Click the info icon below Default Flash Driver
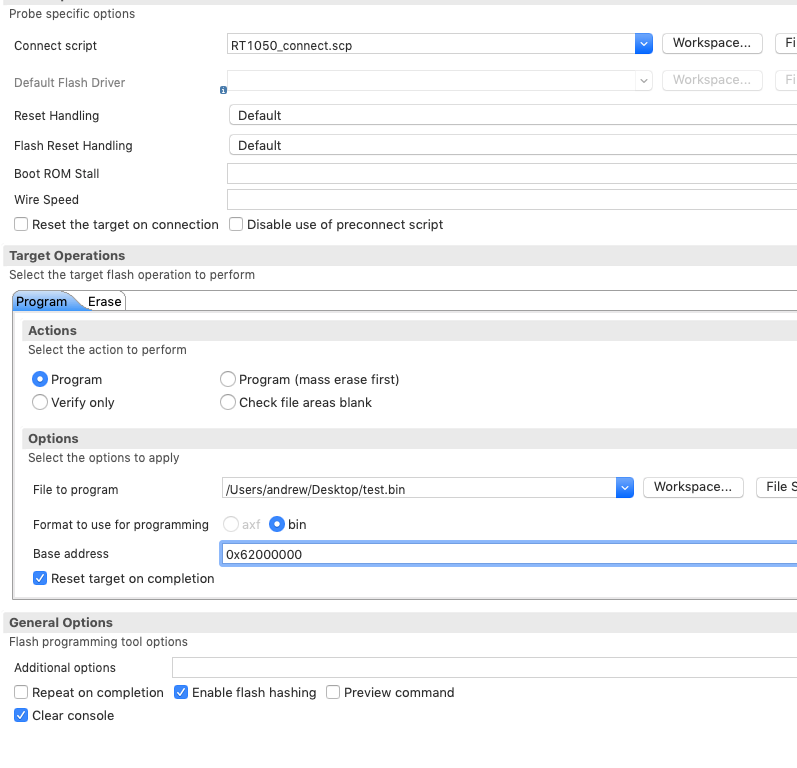797x768 pixels. [x=223, y=90]
